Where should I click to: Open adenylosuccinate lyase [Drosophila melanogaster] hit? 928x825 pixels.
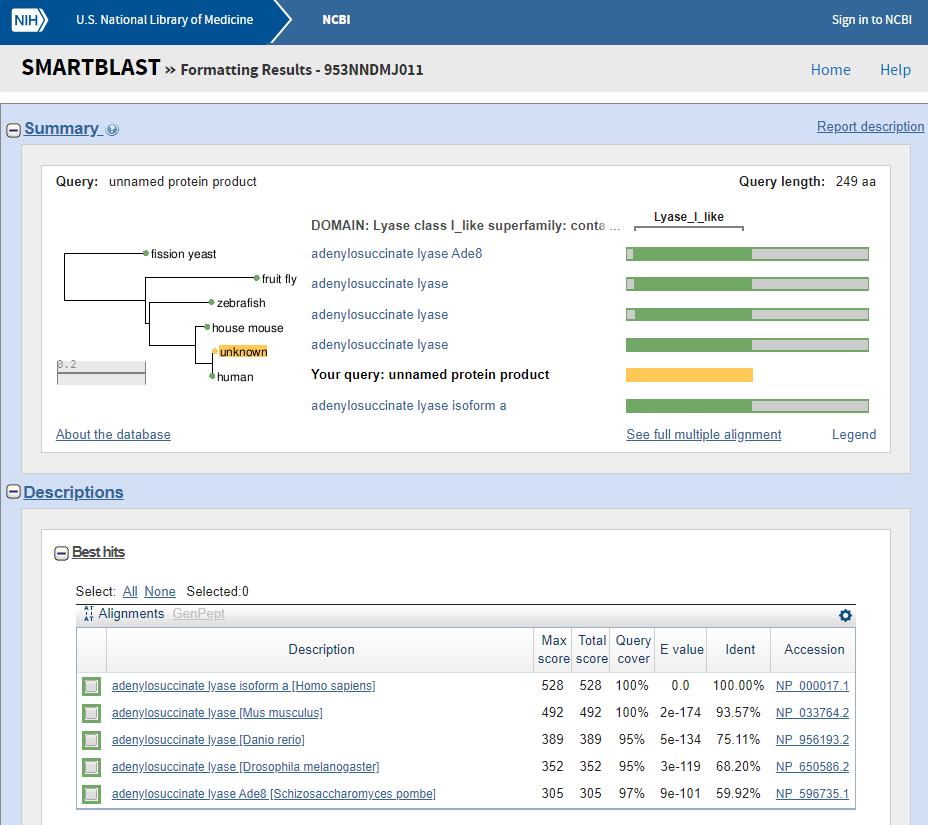pos(245,767)
